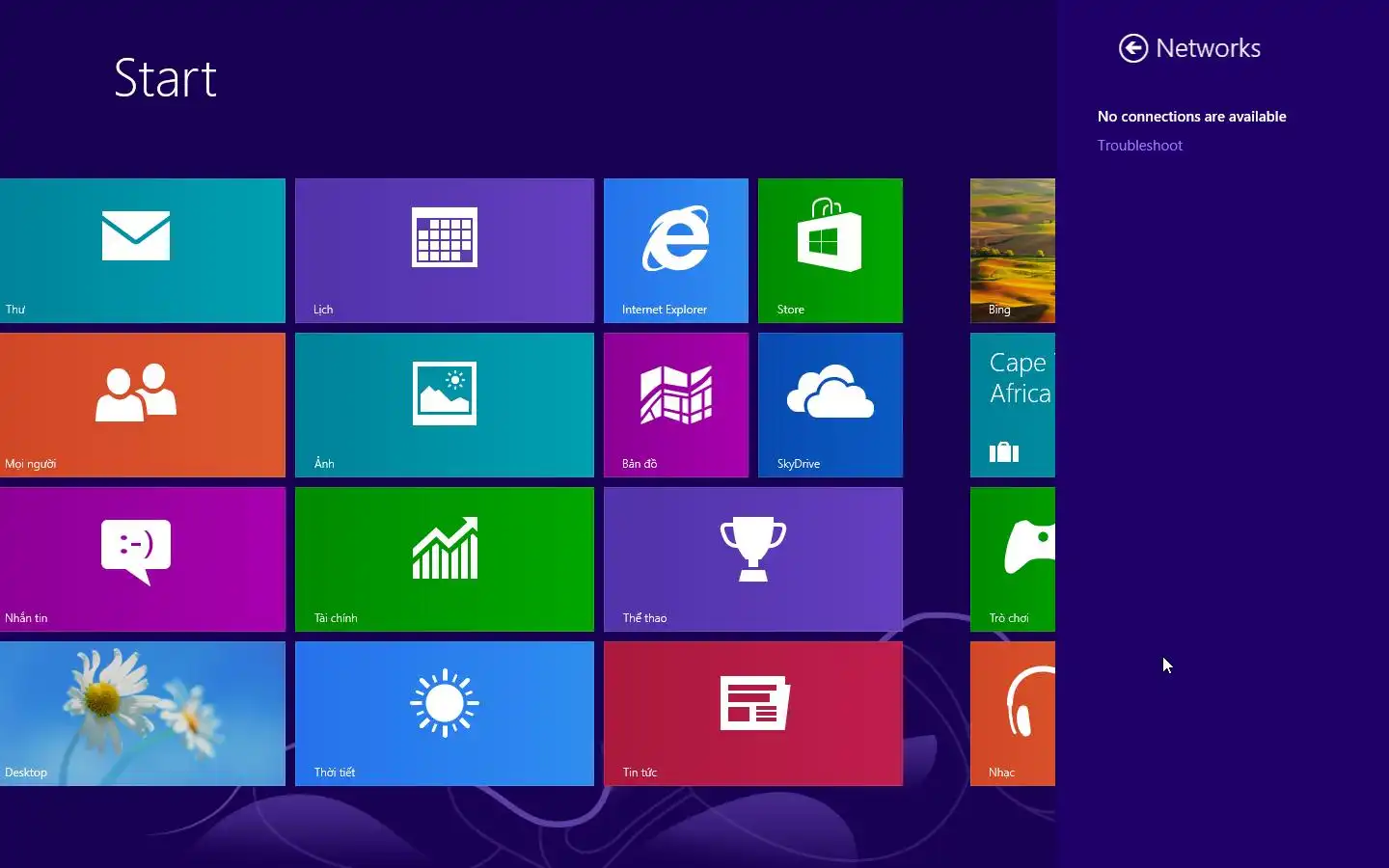Click the Troubleshoot link

pyautogui.click(x=1139, y=146)
